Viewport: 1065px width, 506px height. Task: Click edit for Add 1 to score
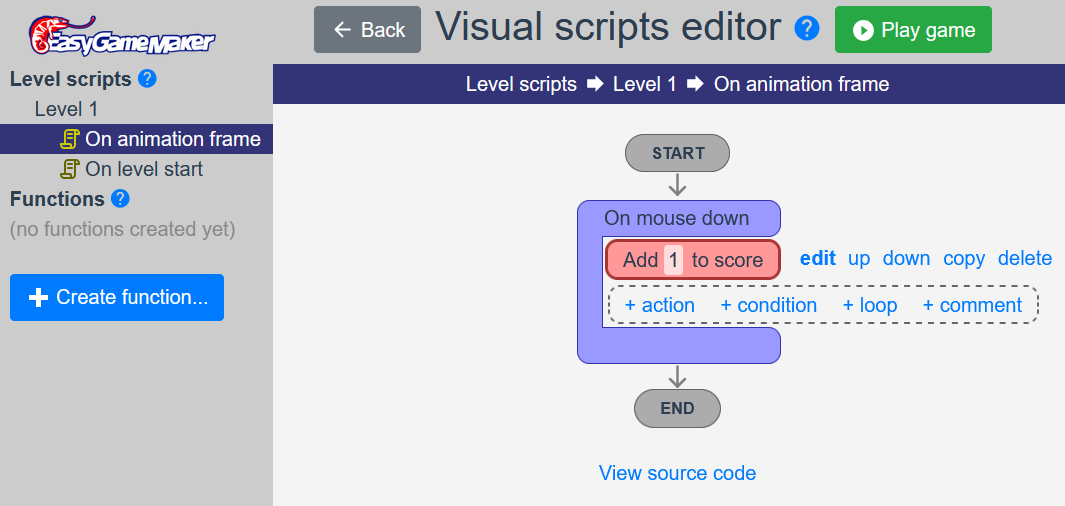(818, 259)
